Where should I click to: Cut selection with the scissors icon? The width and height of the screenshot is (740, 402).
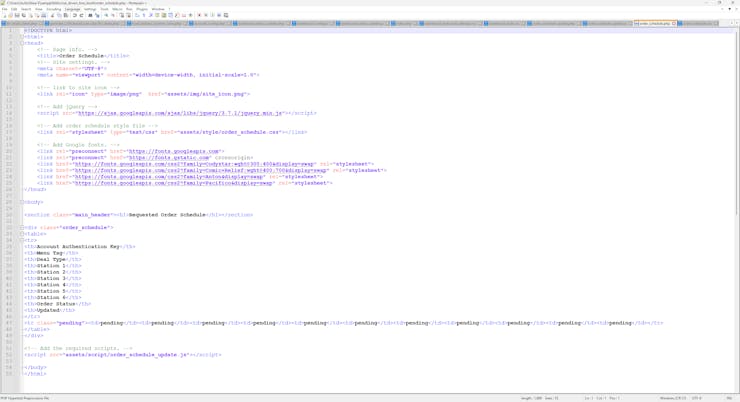click(52, 15)
